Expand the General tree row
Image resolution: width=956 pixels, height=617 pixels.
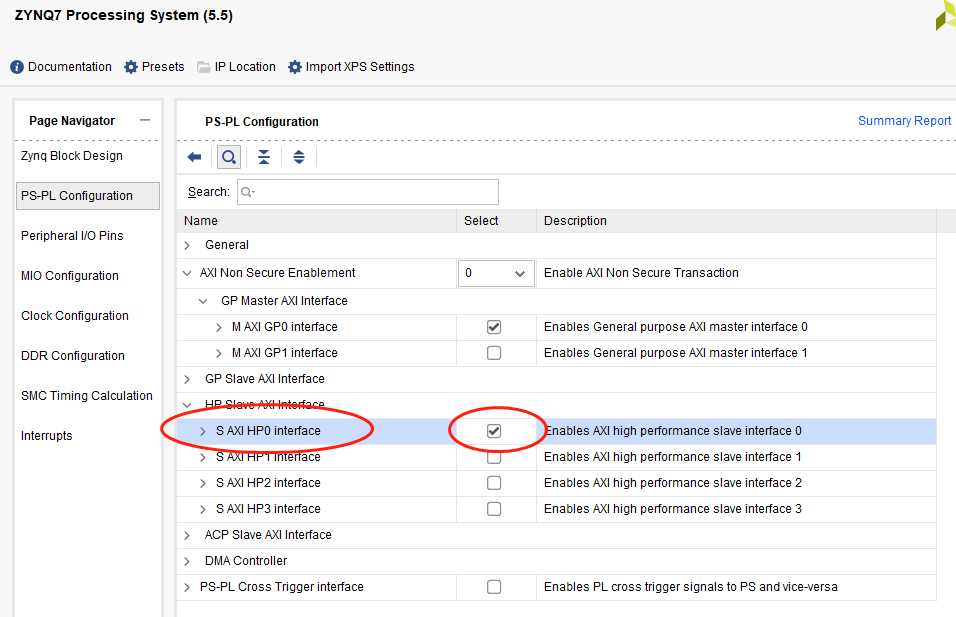point(187,245)
